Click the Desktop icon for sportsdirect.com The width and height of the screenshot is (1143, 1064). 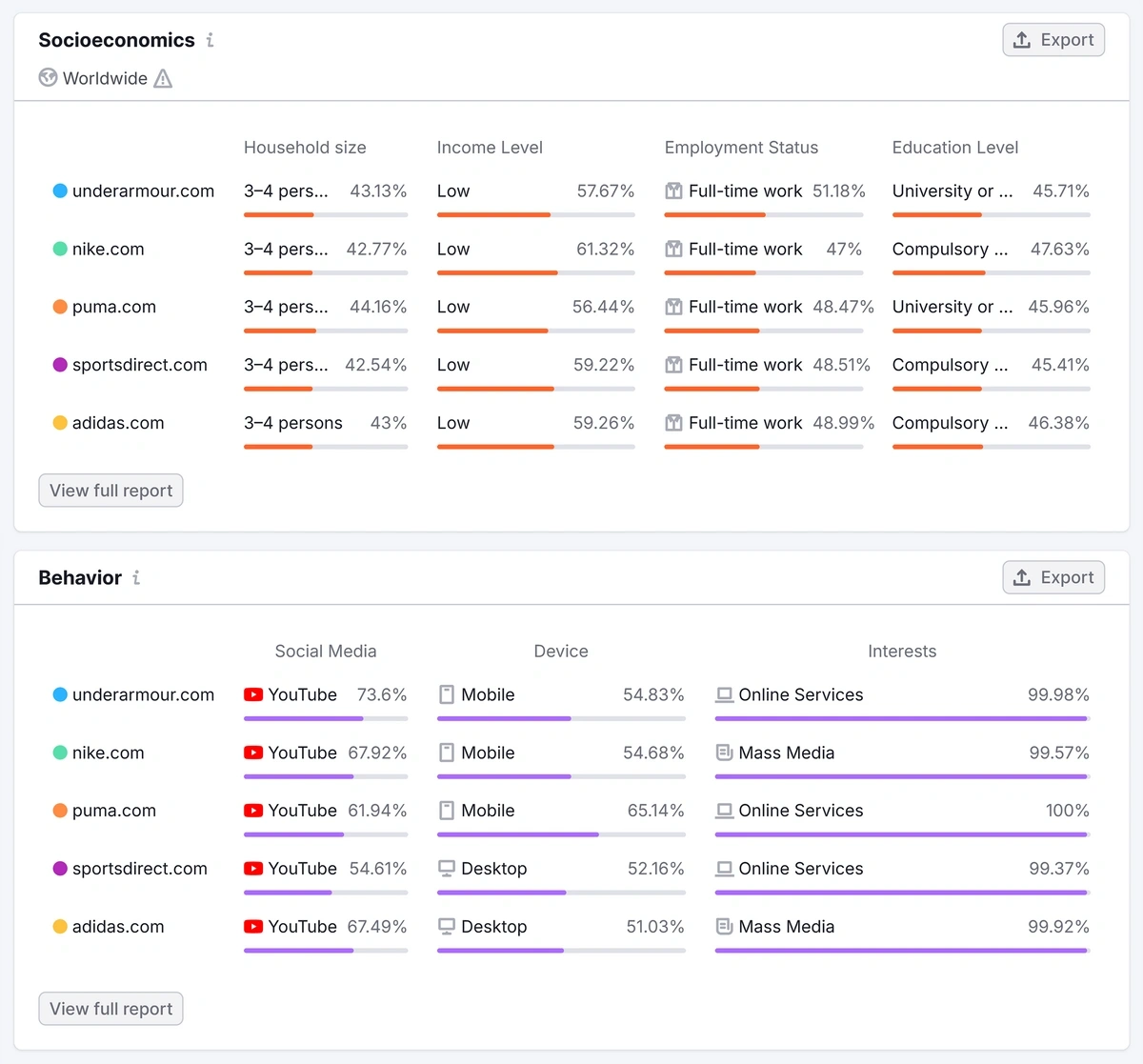[x=446, y=869]
